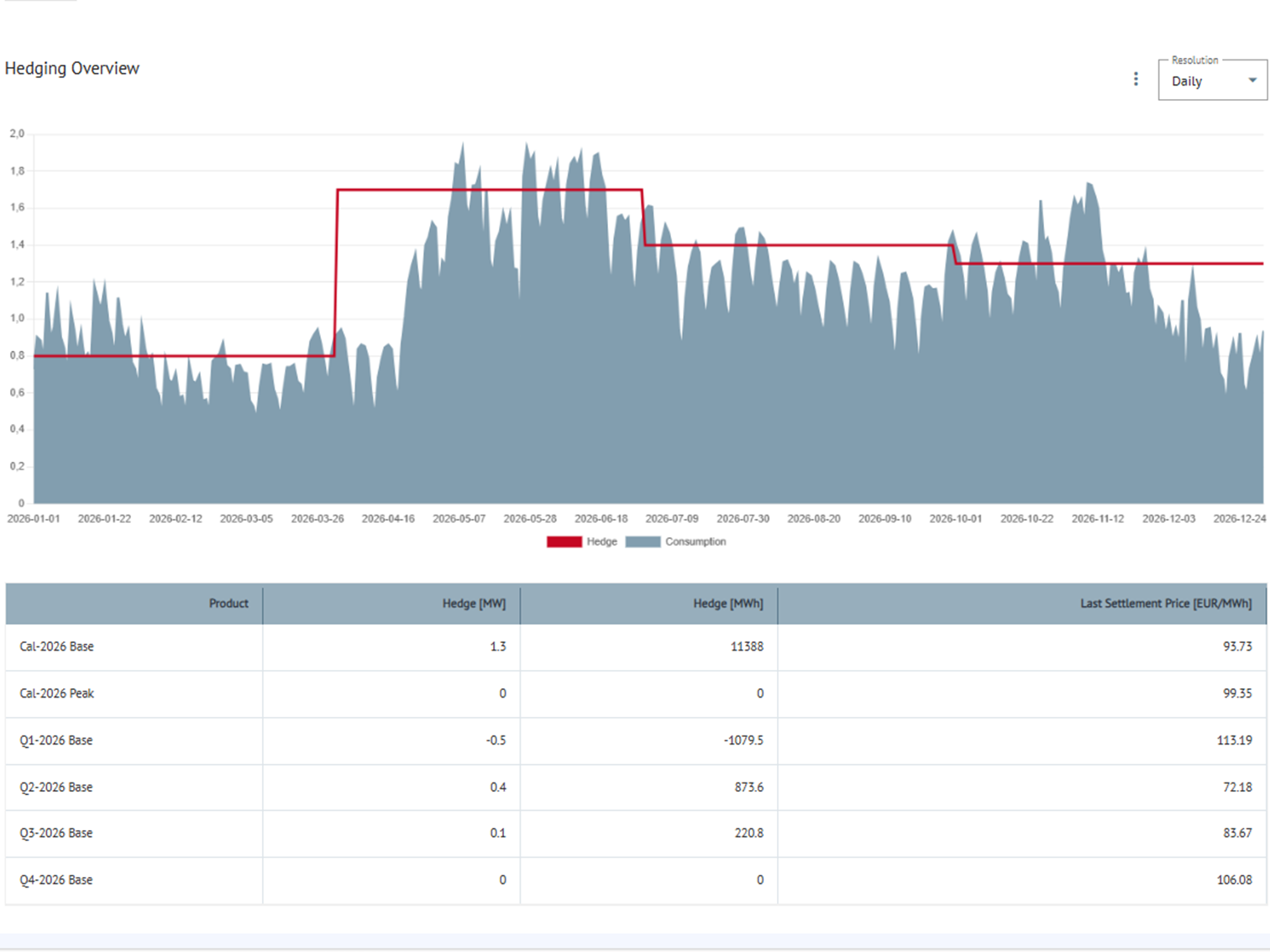Click the 2026-06-18 axis label
This screenshot has height=952, width=1270.
[600, 519]
